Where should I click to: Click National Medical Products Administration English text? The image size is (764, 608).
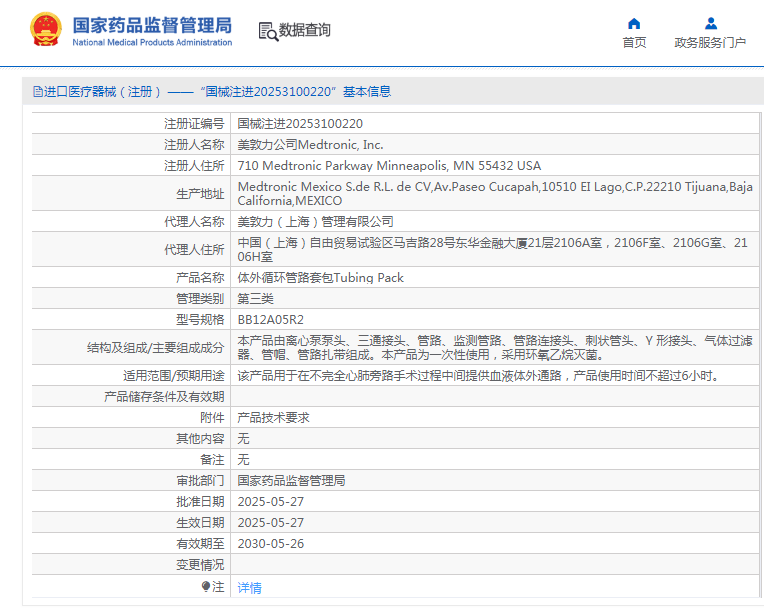point(152,43)
